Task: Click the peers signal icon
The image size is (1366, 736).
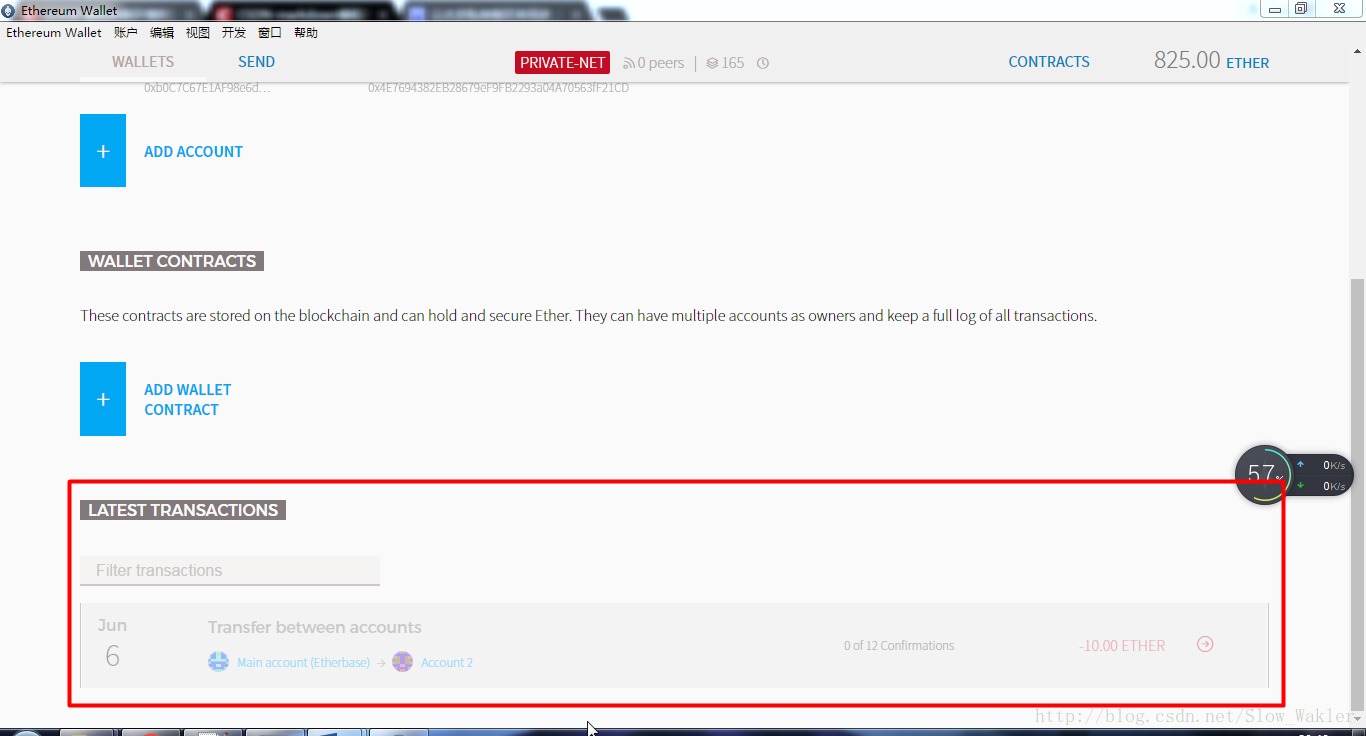Action: (629, 63)
